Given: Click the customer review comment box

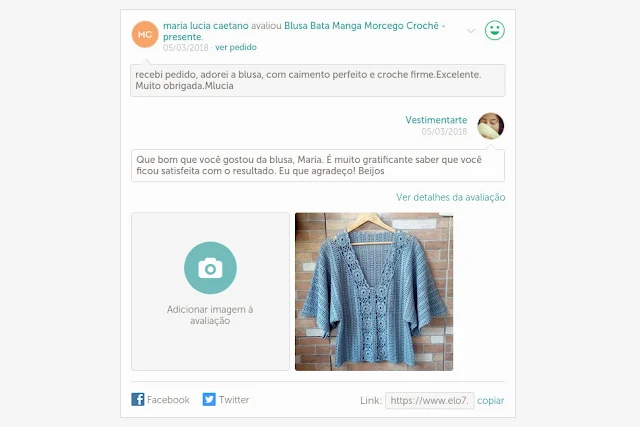Looking at the screenshot, I should (318, 80).
